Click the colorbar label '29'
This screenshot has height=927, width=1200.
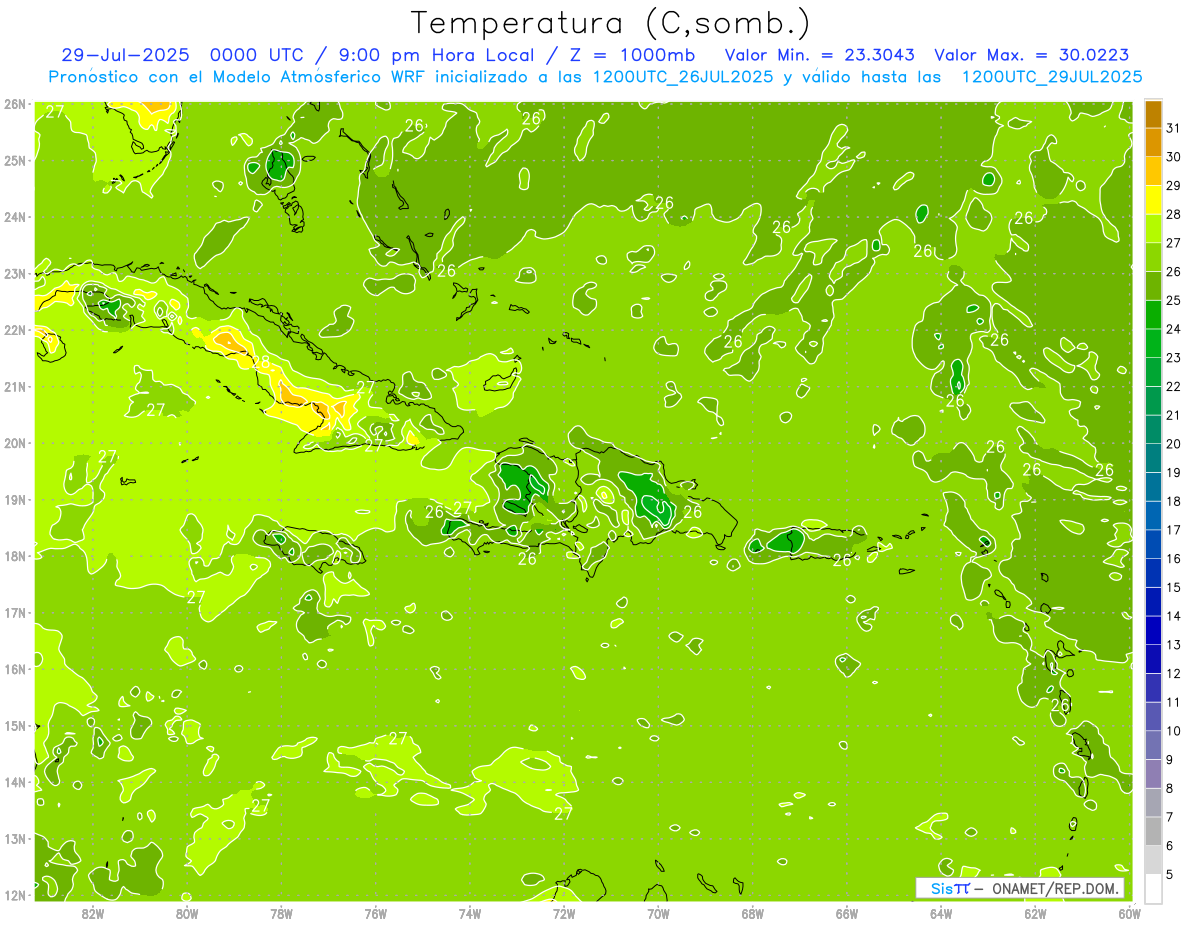1174,186
